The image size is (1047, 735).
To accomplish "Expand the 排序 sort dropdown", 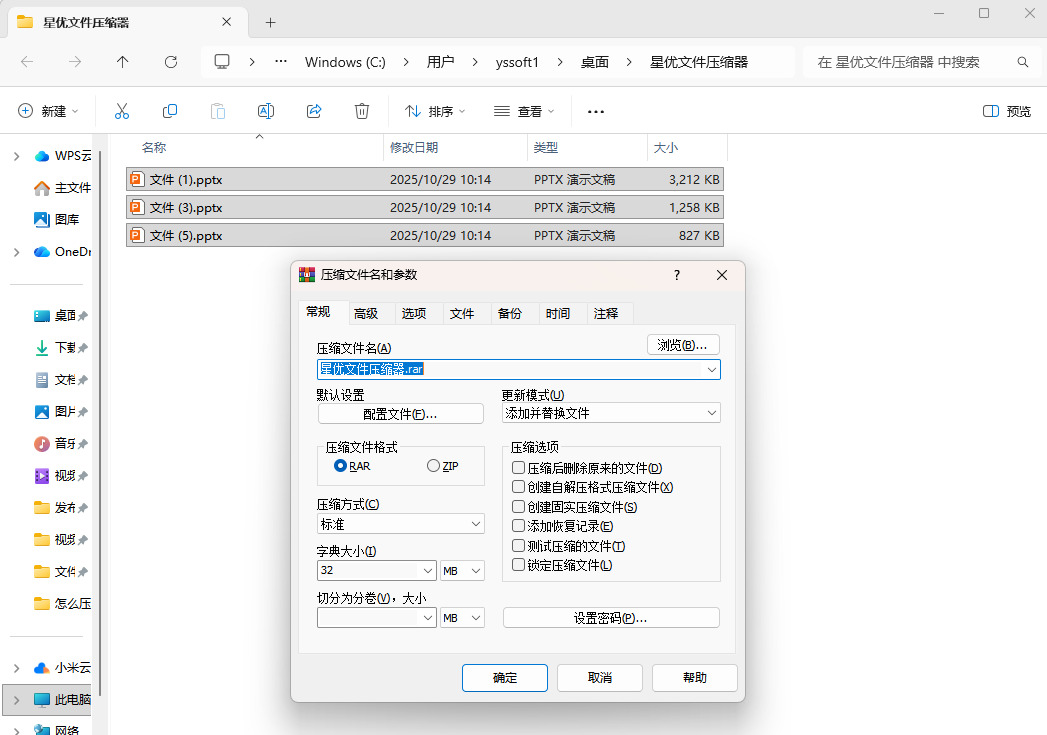I will pos(462,111).
